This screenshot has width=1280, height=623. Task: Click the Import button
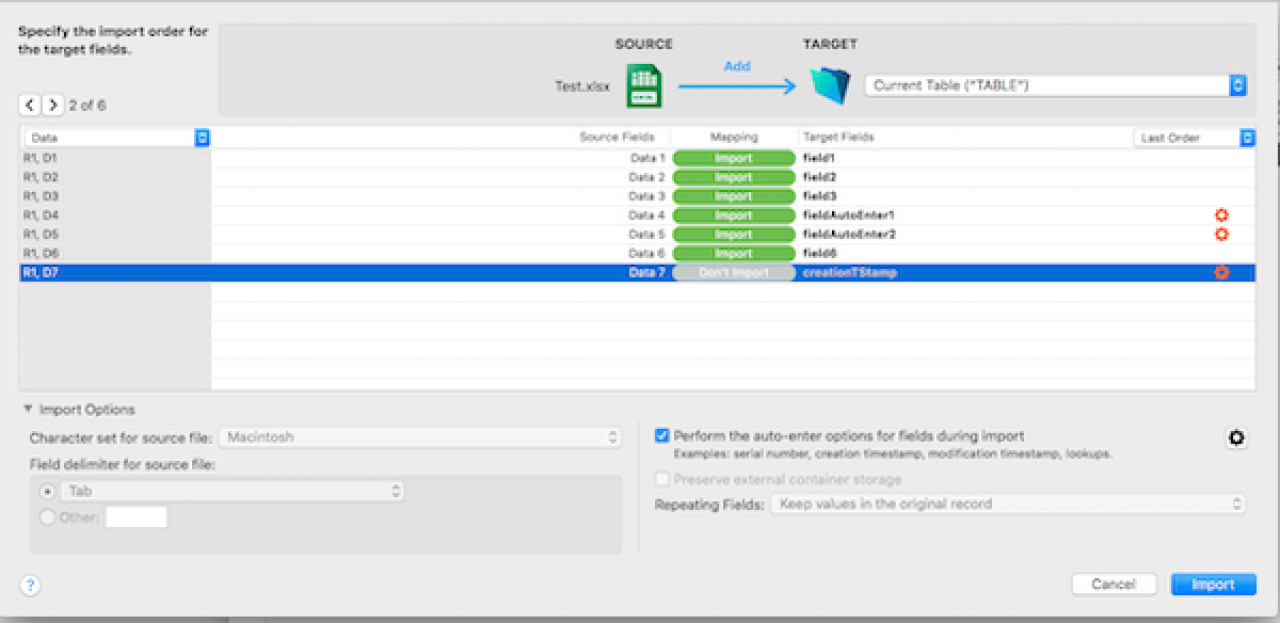click(x=1213, y=585)
